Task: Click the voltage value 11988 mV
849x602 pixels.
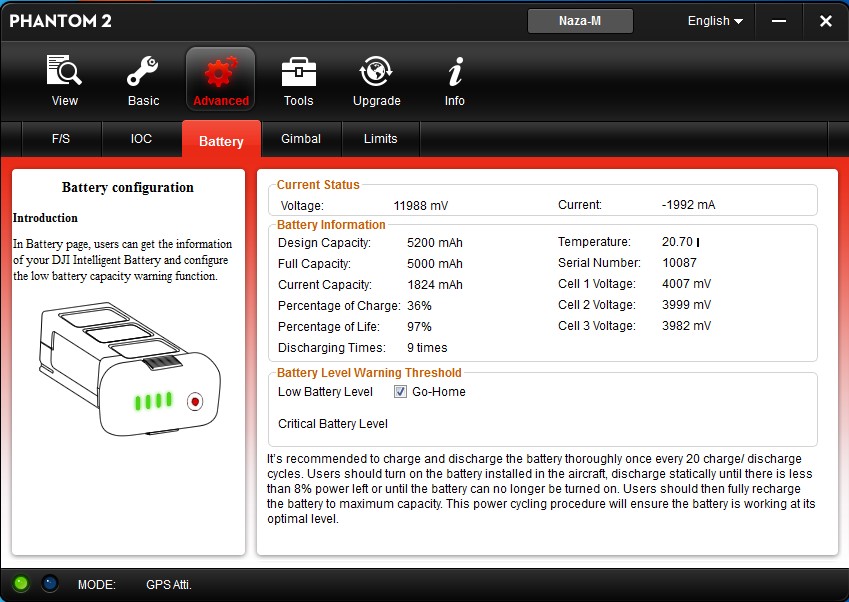Action: [x=421, y=206]
